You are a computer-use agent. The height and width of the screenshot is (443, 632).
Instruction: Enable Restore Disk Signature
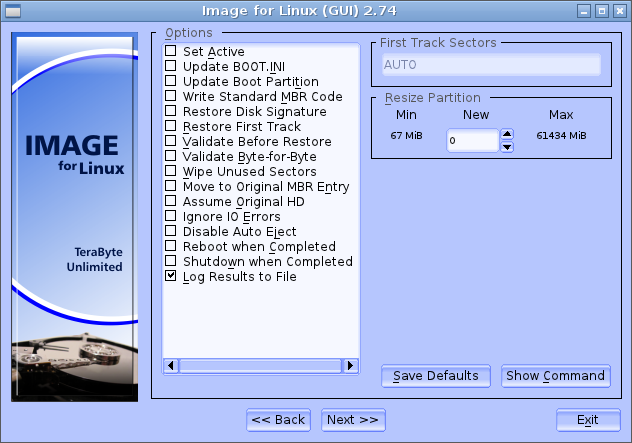pos(170,111)
